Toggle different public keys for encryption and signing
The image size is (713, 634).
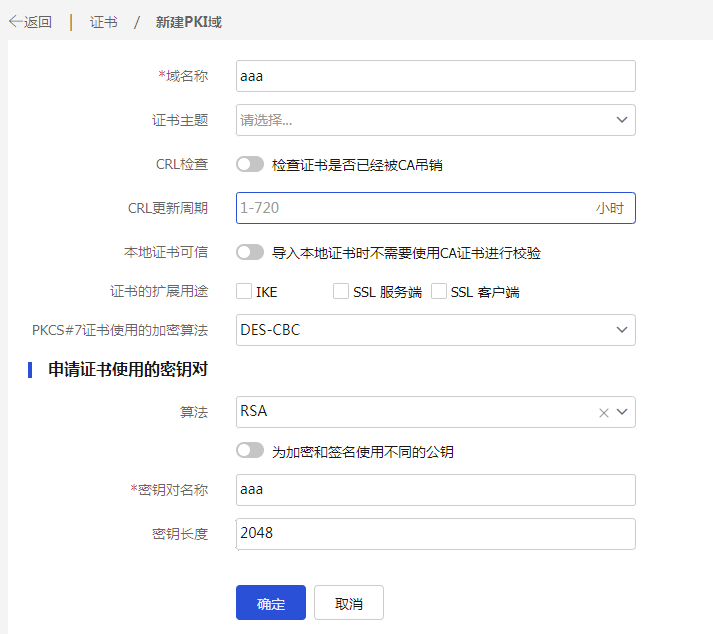[x=250, y=451]
